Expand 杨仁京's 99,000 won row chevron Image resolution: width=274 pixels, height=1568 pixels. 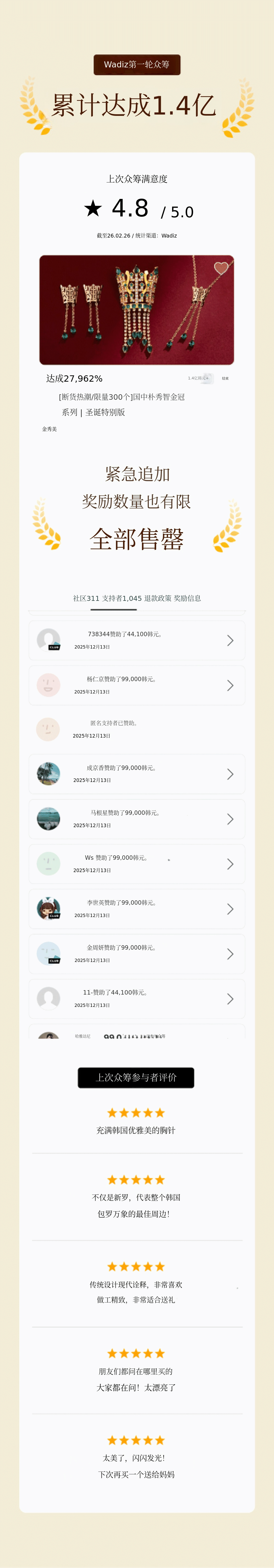(230, 686)
